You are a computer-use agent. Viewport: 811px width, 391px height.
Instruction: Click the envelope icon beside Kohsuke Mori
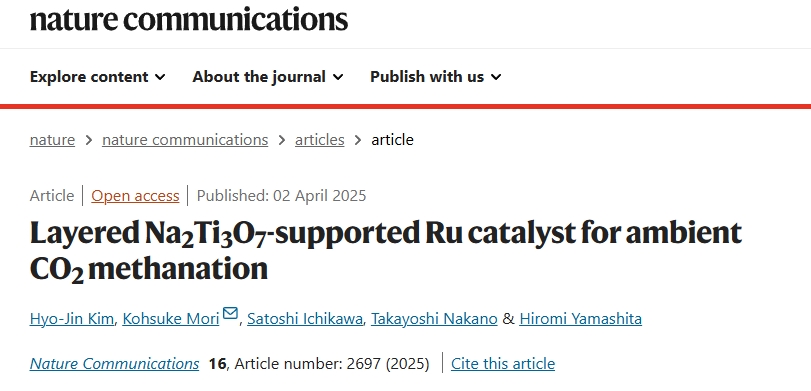(x=230, y=313)
